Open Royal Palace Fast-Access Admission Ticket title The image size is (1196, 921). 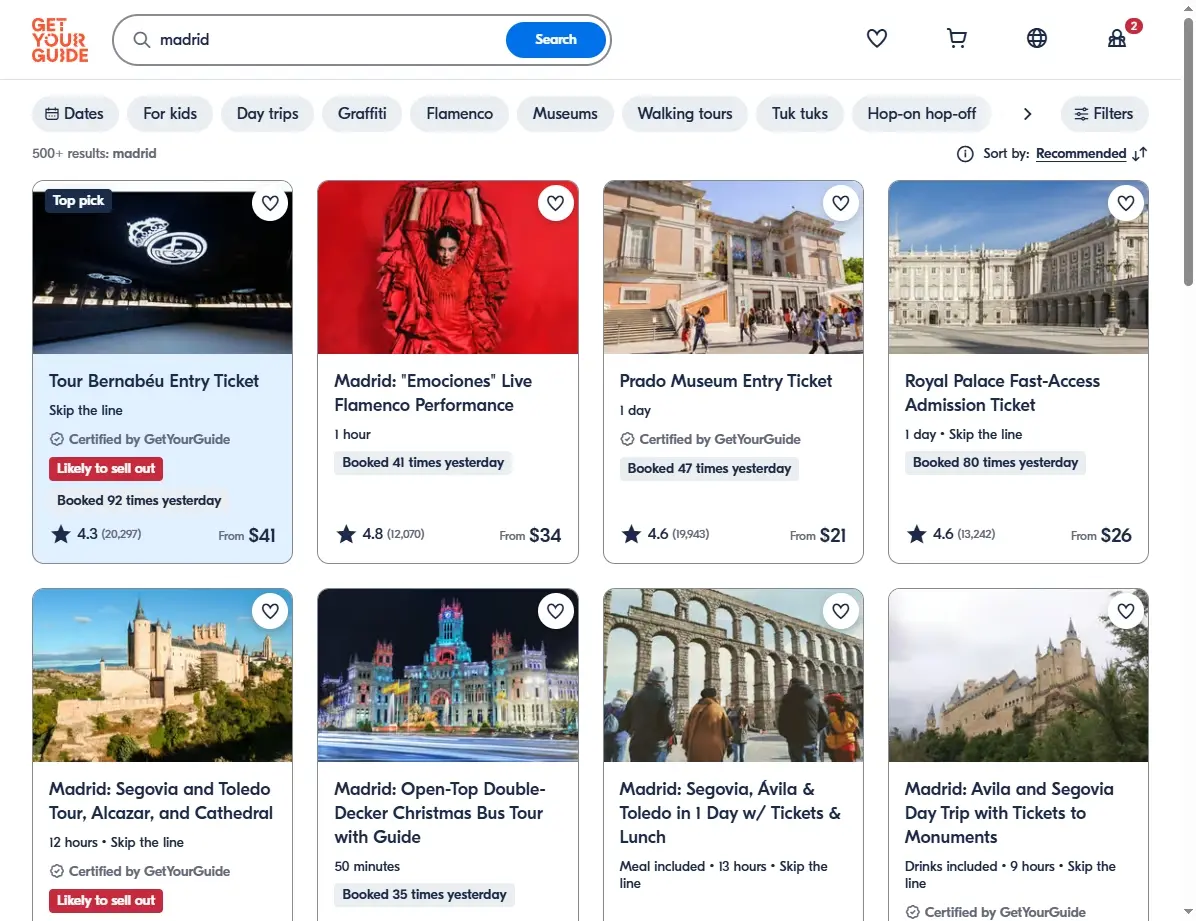click(1002, 393)
